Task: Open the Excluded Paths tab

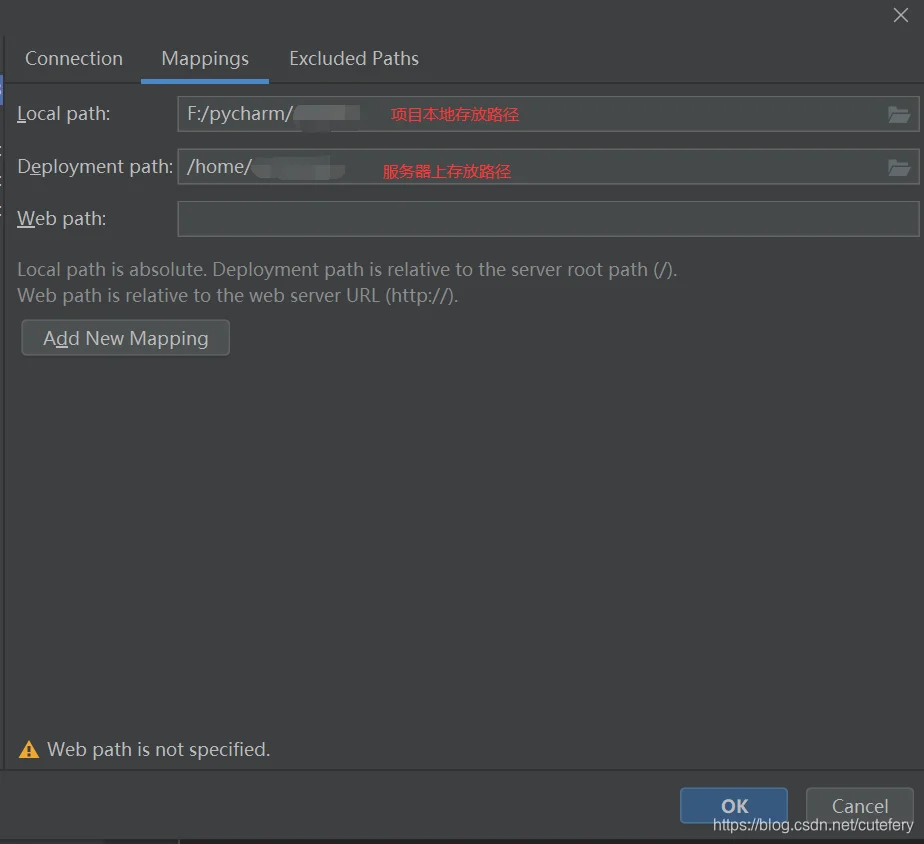Action: pos(354,59)
